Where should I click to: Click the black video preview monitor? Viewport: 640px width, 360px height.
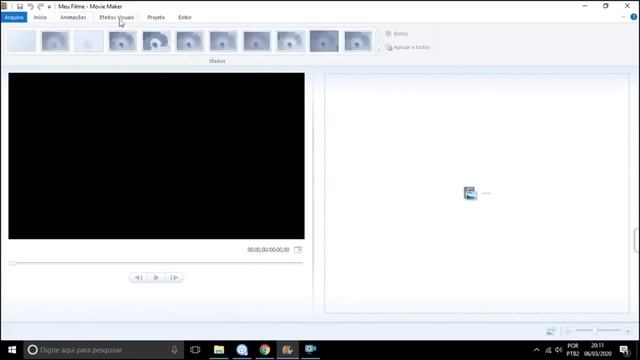[156, 156]
